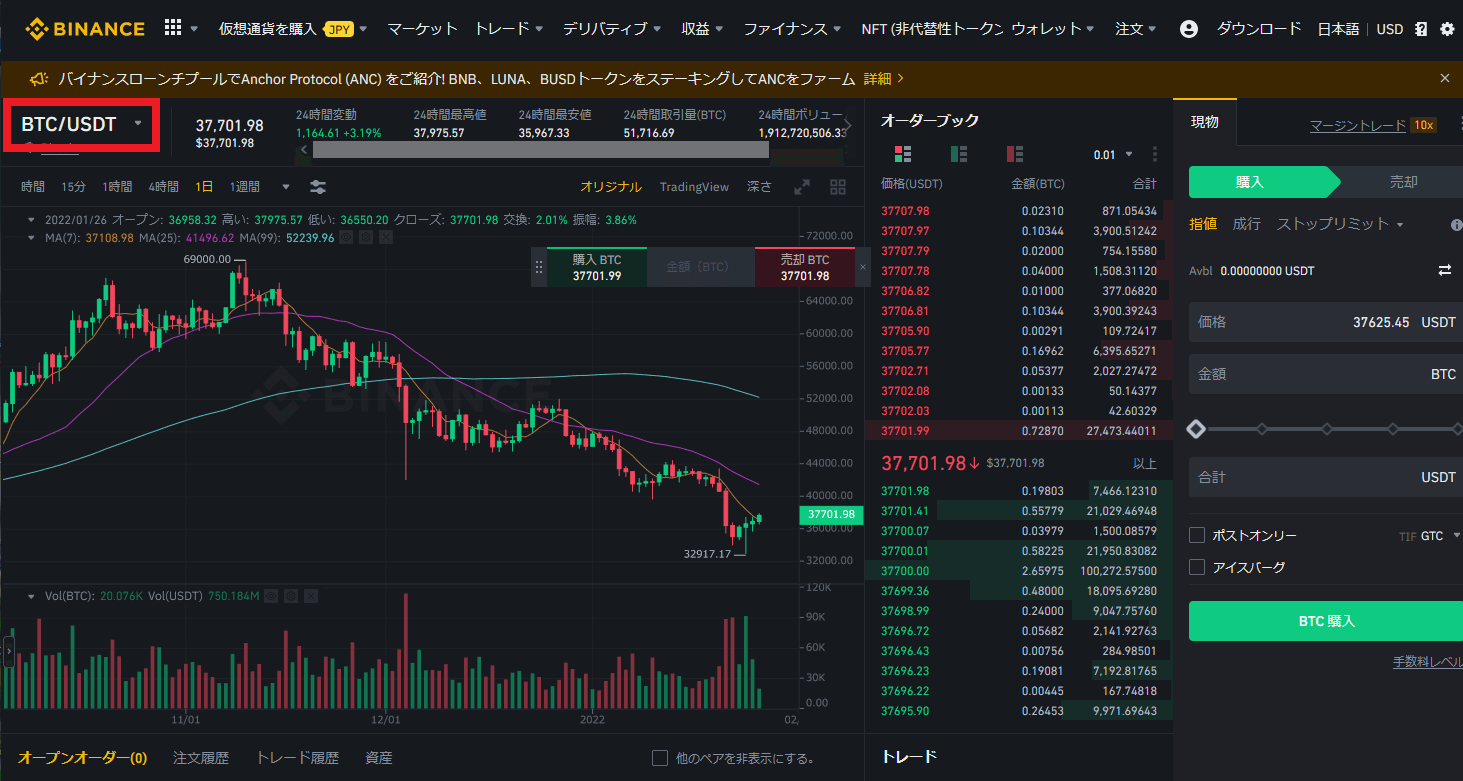This screenshot has width=1463, height=781.
Task: Open the TIF GTC dropdown
Action: tap(1430, 536)
